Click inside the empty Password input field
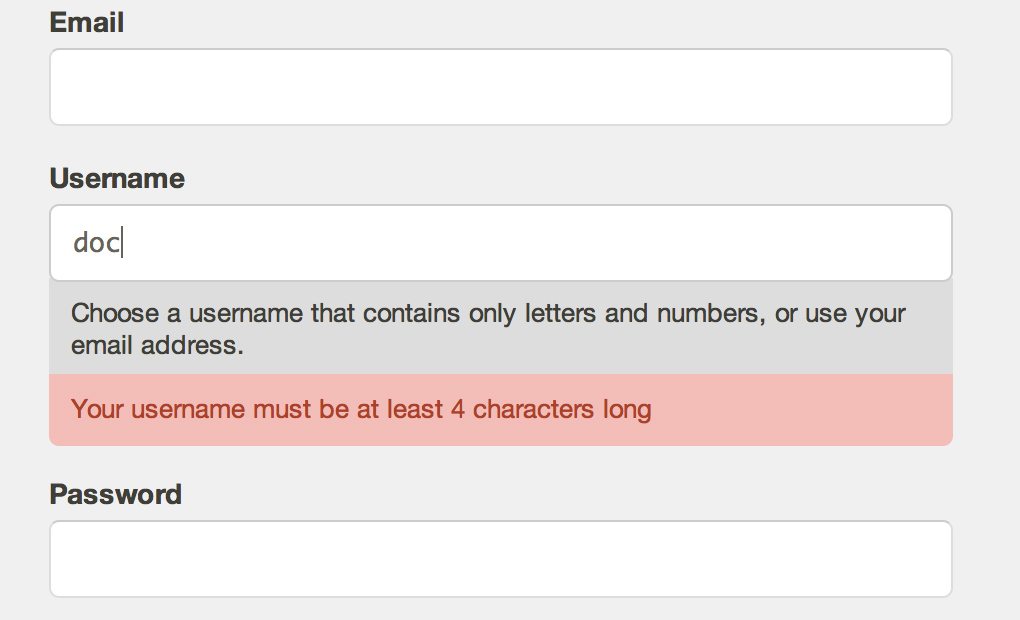 click(x=501, y=559)
